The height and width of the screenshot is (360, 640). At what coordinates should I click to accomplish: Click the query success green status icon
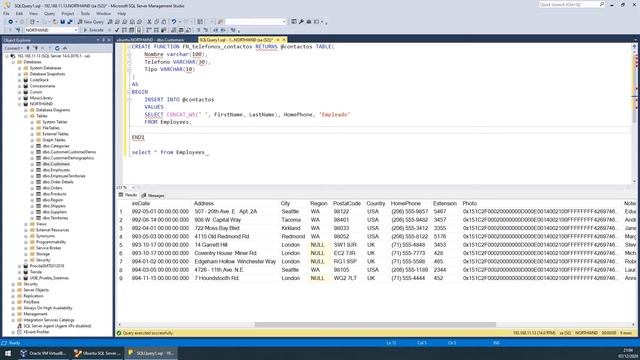119,333
